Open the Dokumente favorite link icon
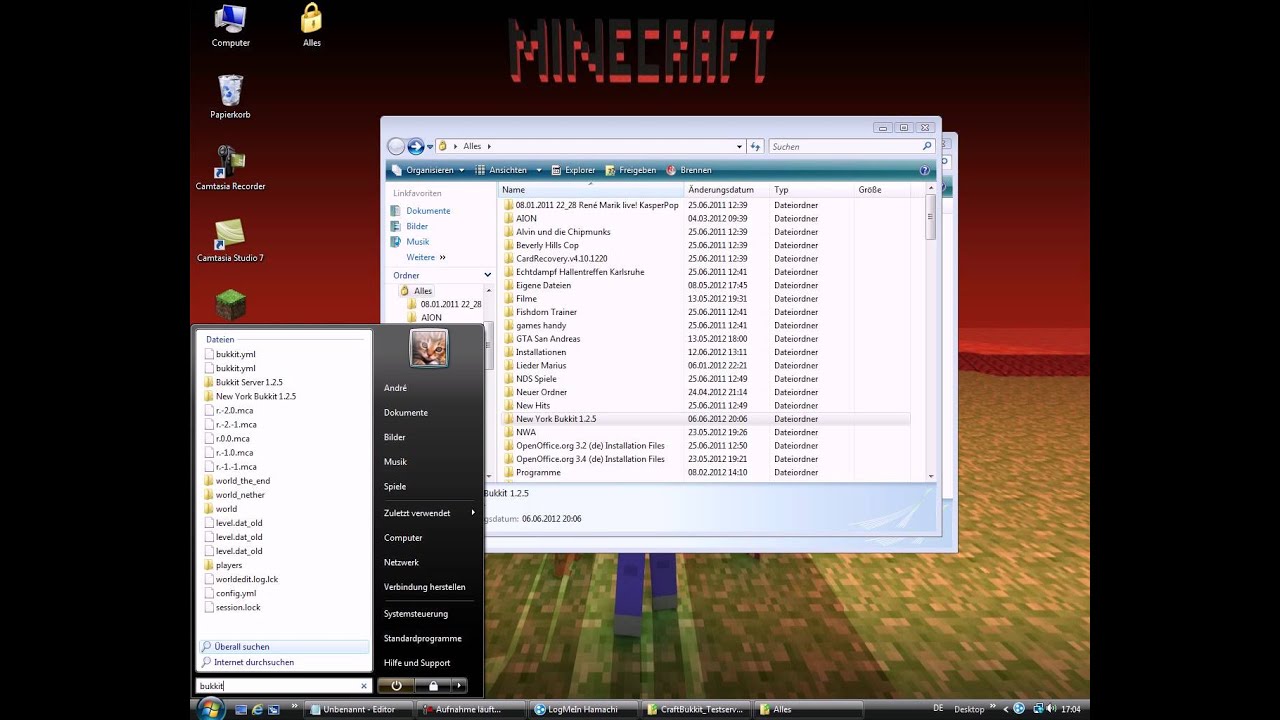The height and width of the screenshot is (720, 1280). point(397,211)
